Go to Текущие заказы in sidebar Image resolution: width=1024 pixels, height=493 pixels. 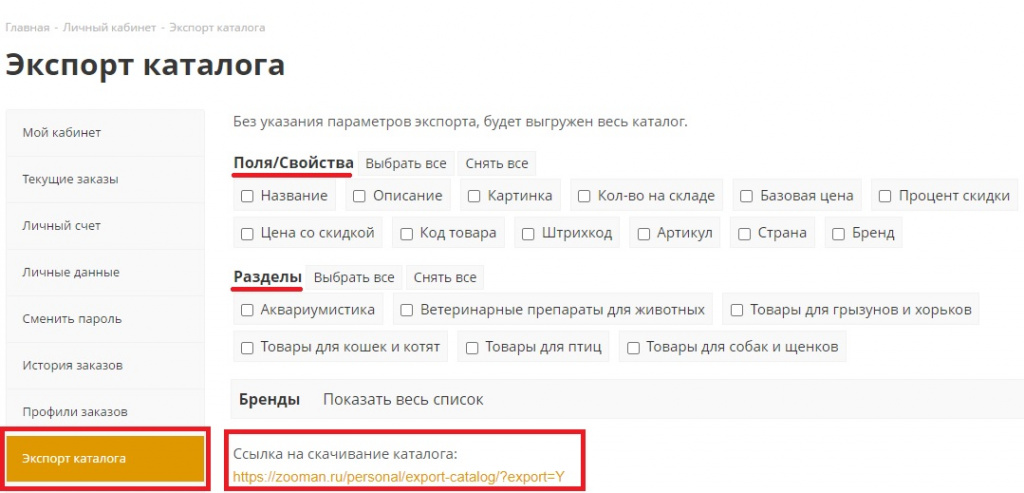70,180
